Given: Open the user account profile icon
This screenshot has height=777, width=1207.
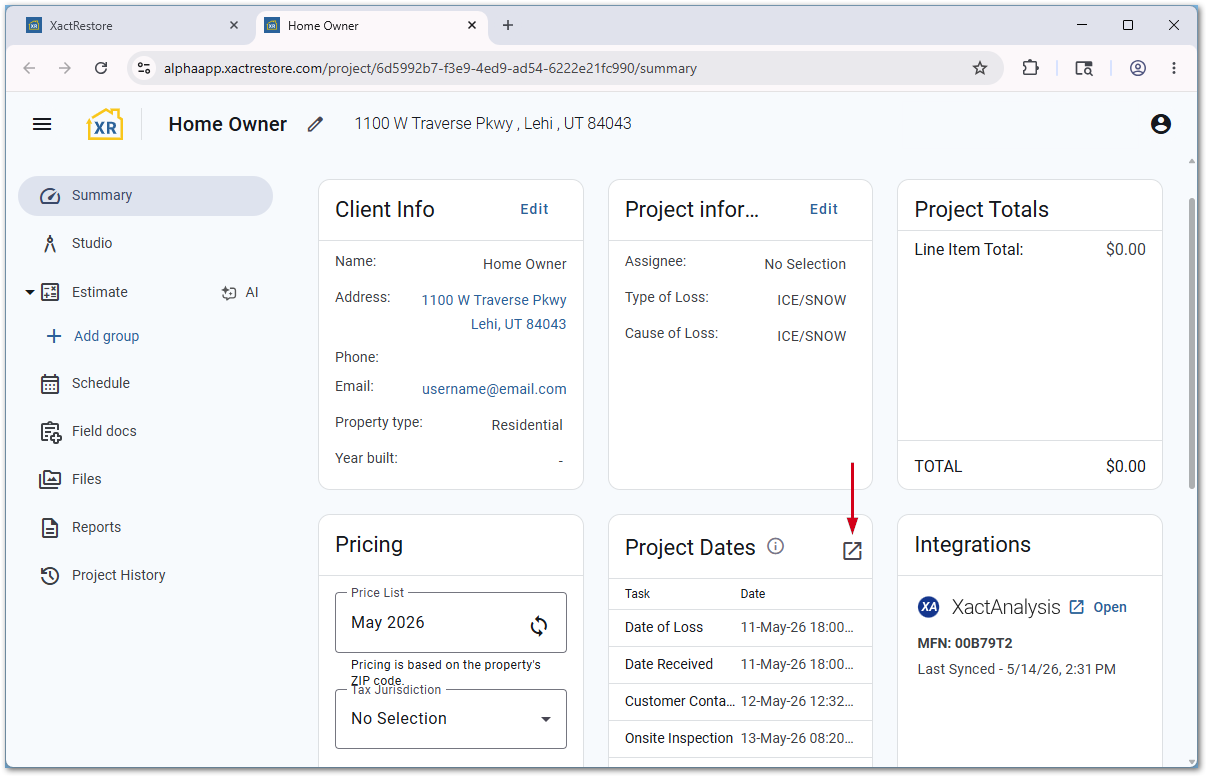Looking at the screenshot, I should (x=1161, y=124).
